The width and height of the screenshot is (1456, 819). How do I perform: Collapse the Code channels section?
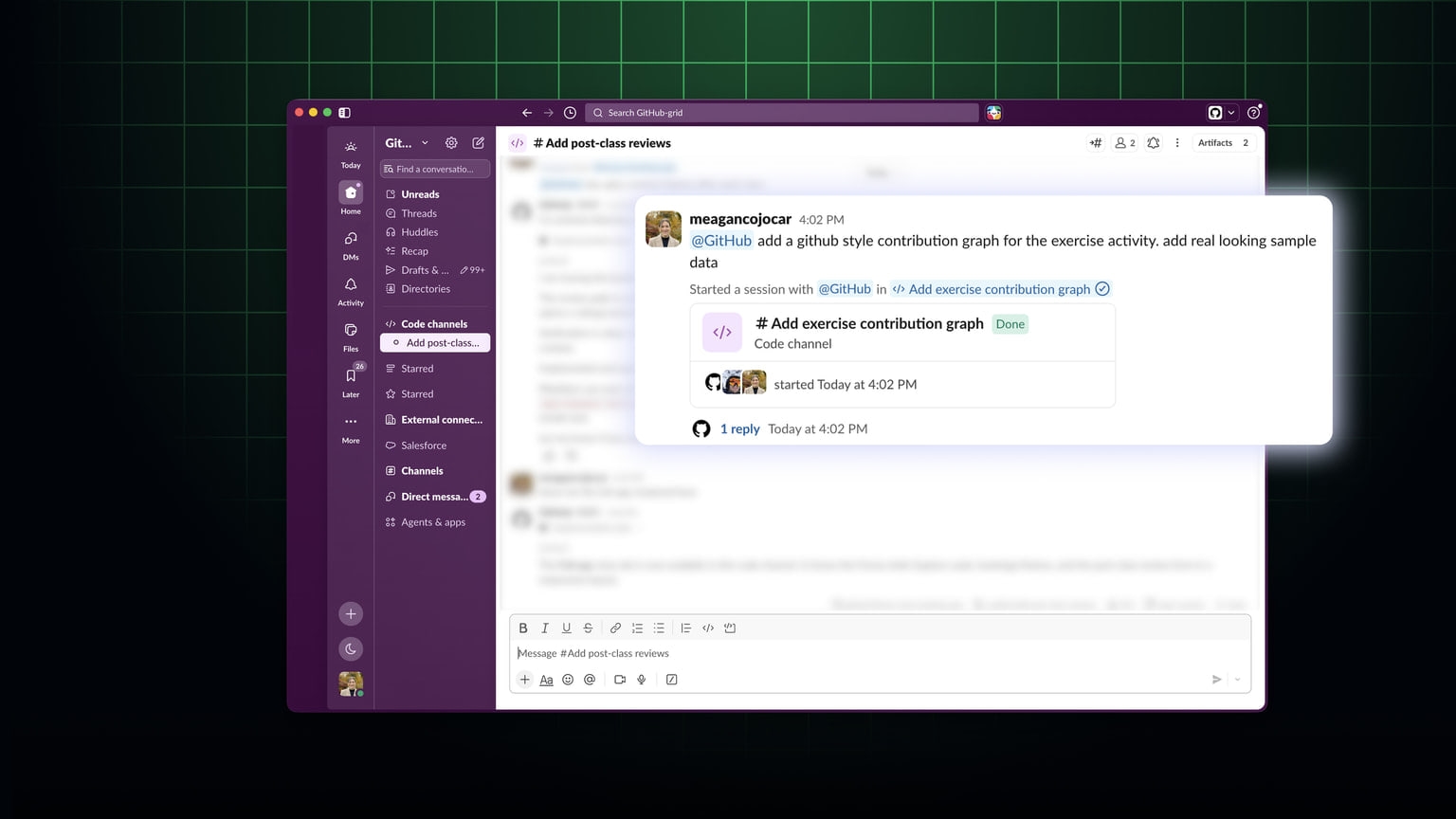tap(435, 324)
